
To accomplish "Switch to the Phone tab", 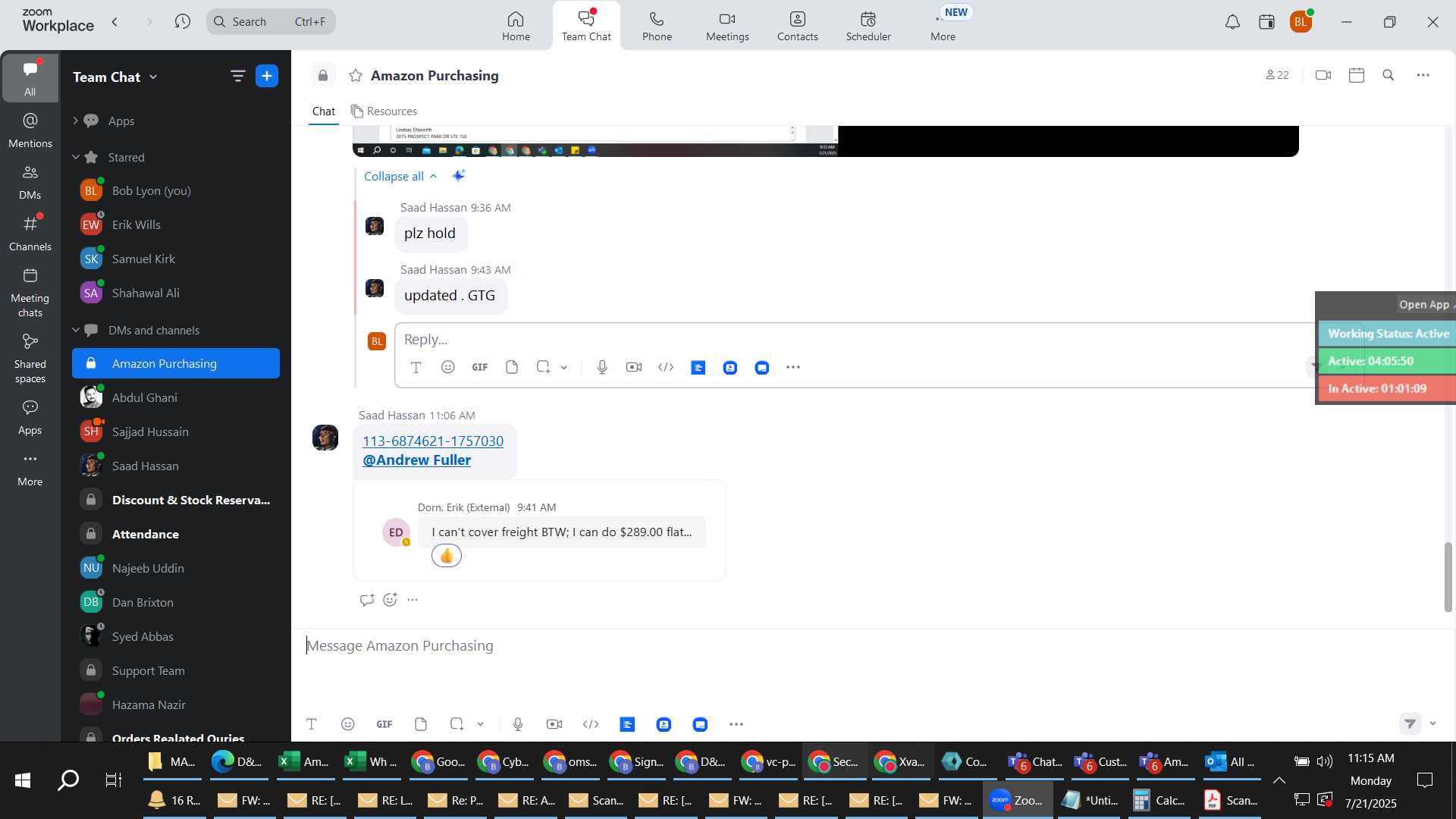I will 657,26.
